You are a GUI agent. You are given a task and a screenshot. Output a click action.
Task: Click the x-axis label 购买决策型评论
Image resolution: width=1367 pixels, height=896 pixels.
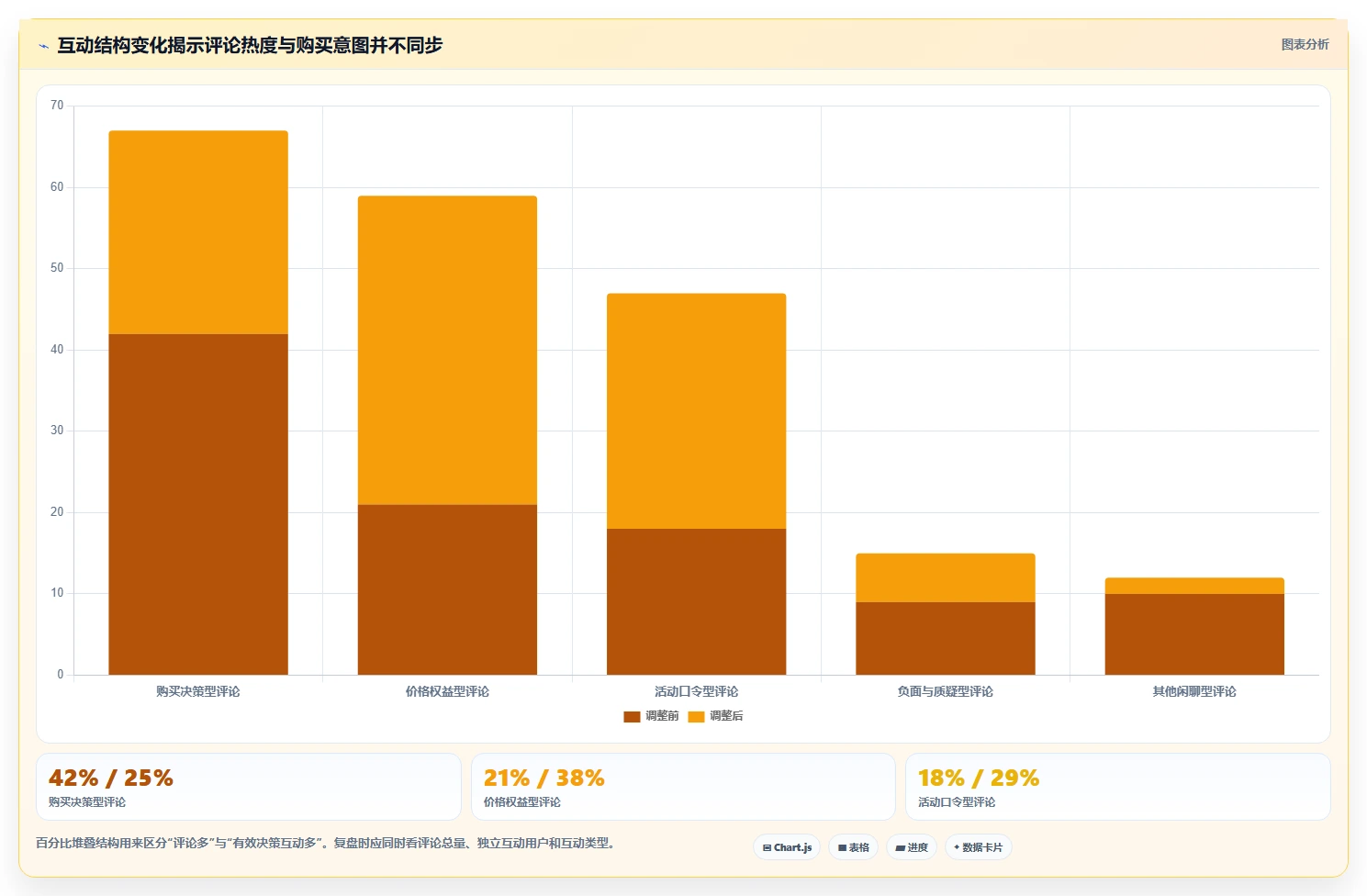click(198, 691)
